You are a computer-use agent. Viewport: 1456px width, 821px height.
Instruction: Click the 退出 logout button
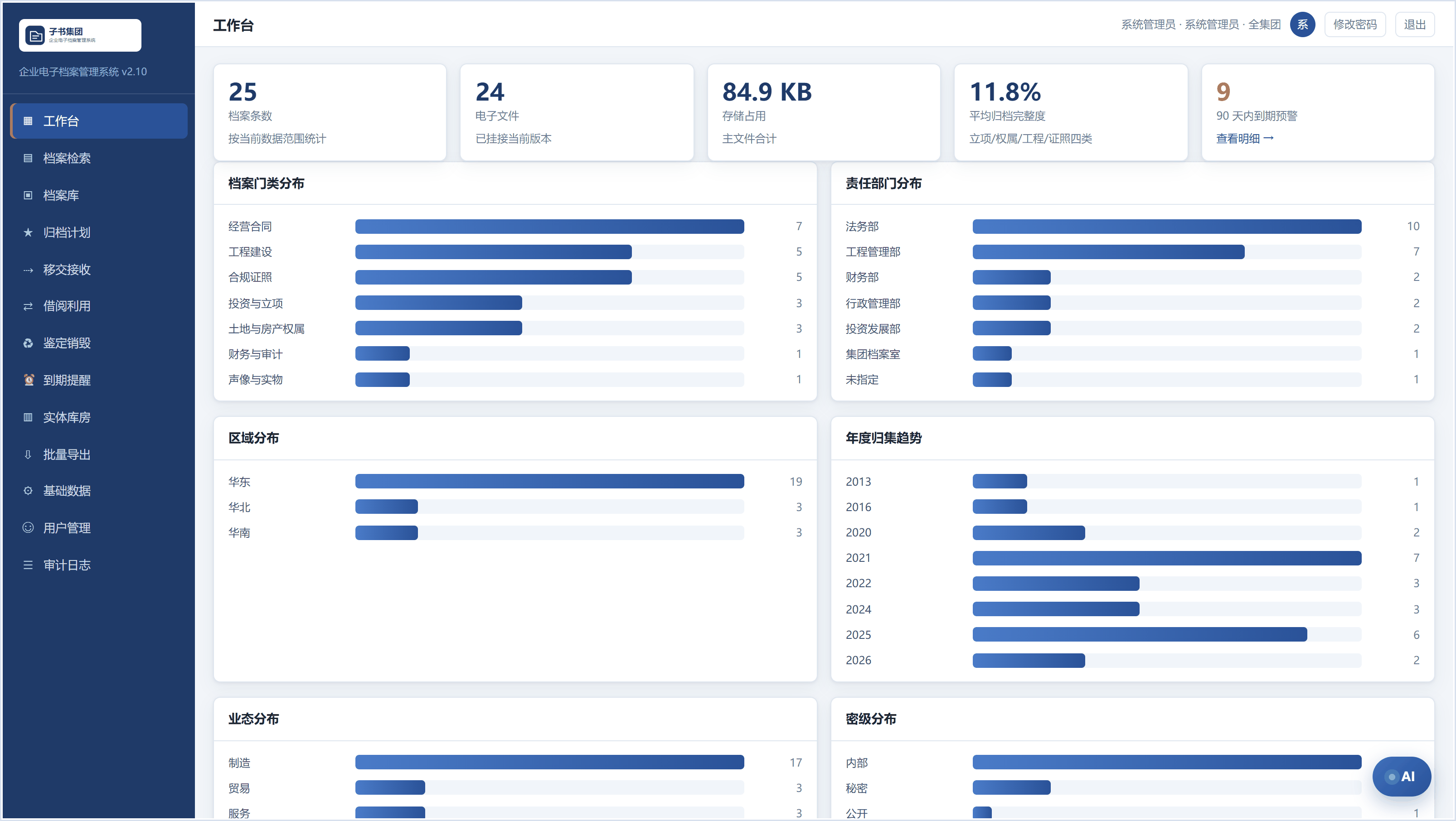click(1415, 24)
